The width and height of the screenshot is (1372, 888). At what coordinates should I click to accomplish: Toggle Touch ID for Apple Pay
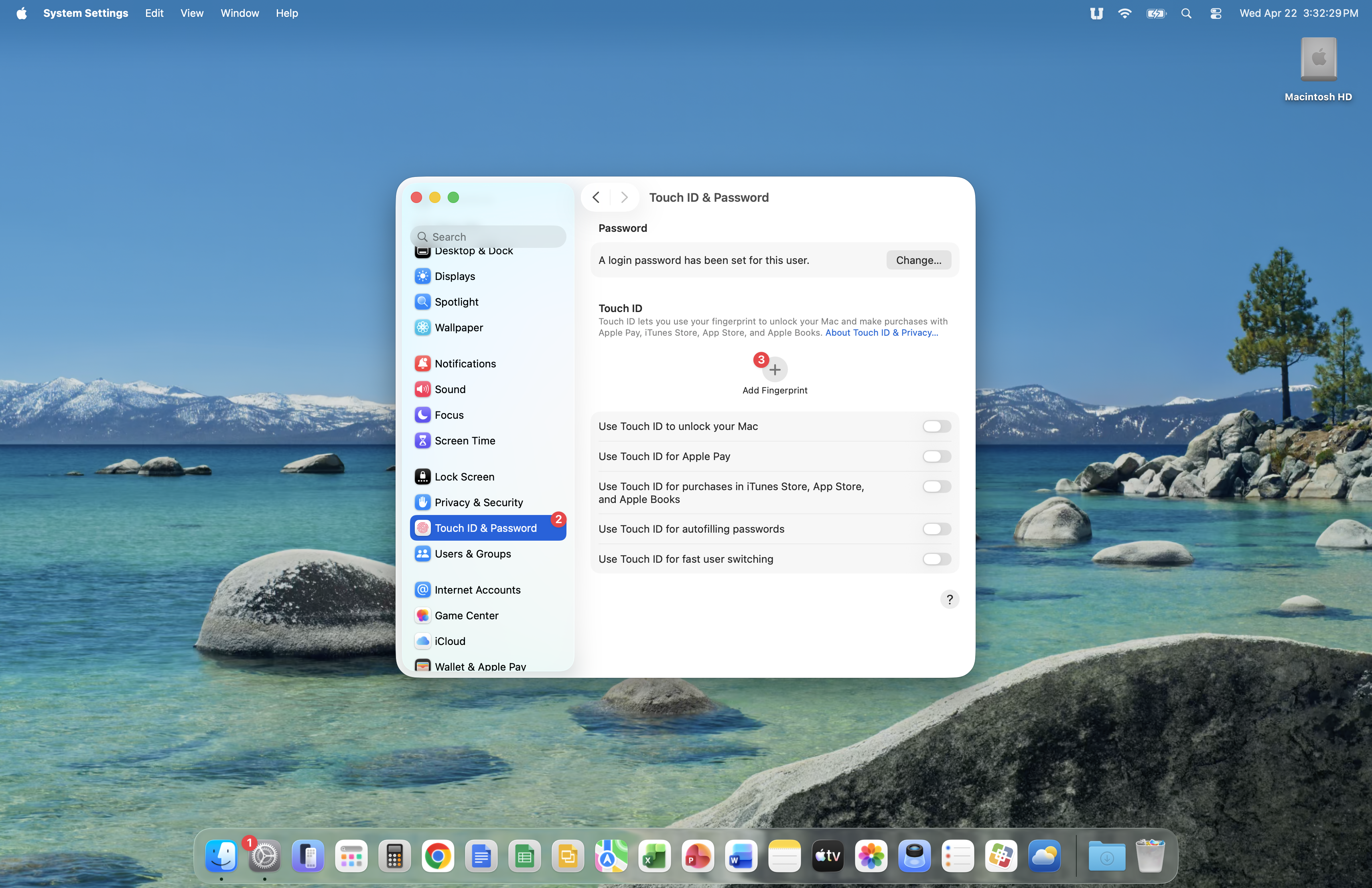pyautogui.click(x=936, y=456)
